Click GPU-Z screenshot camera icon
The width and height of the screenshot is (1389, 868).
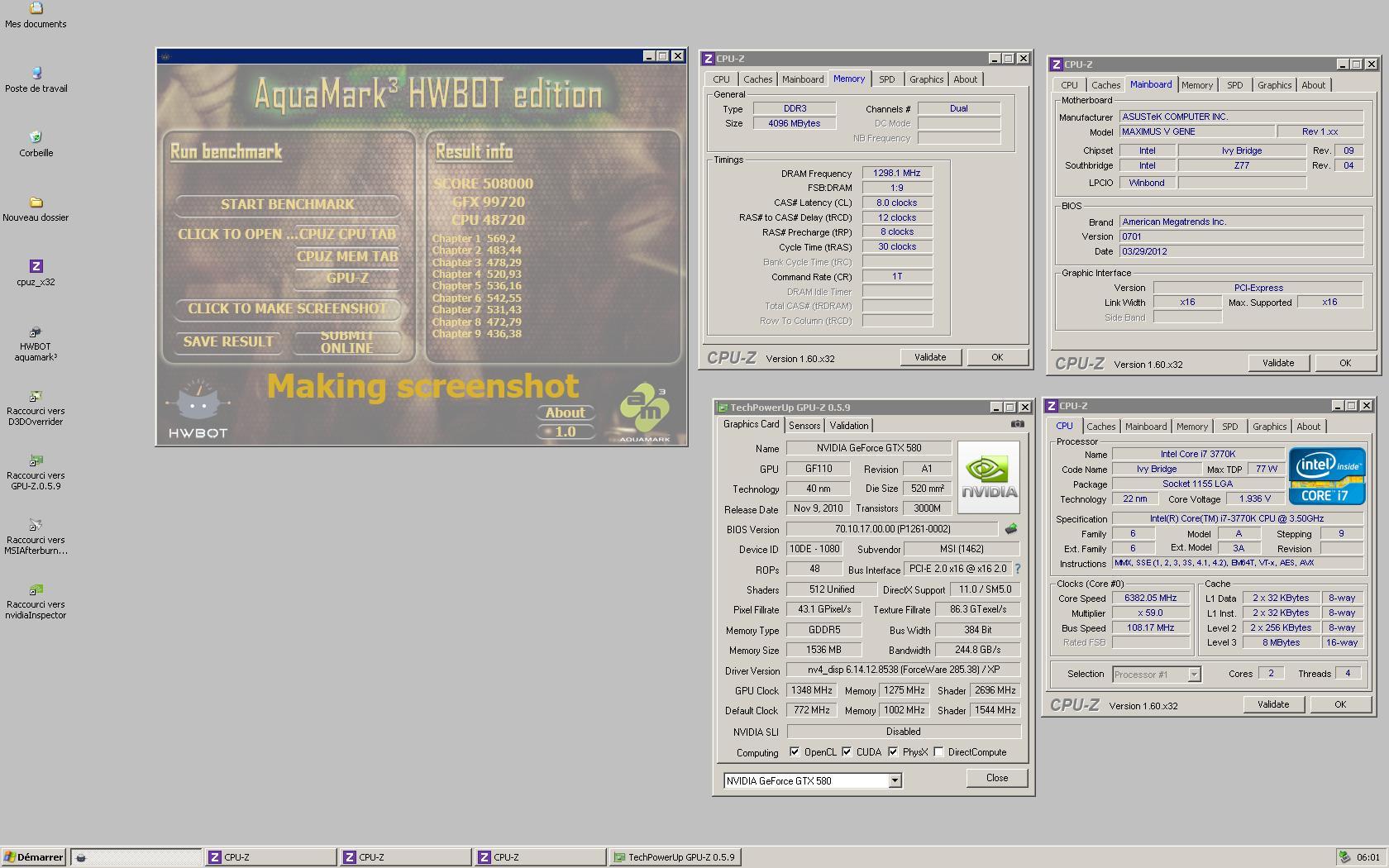click(1018, 424)
